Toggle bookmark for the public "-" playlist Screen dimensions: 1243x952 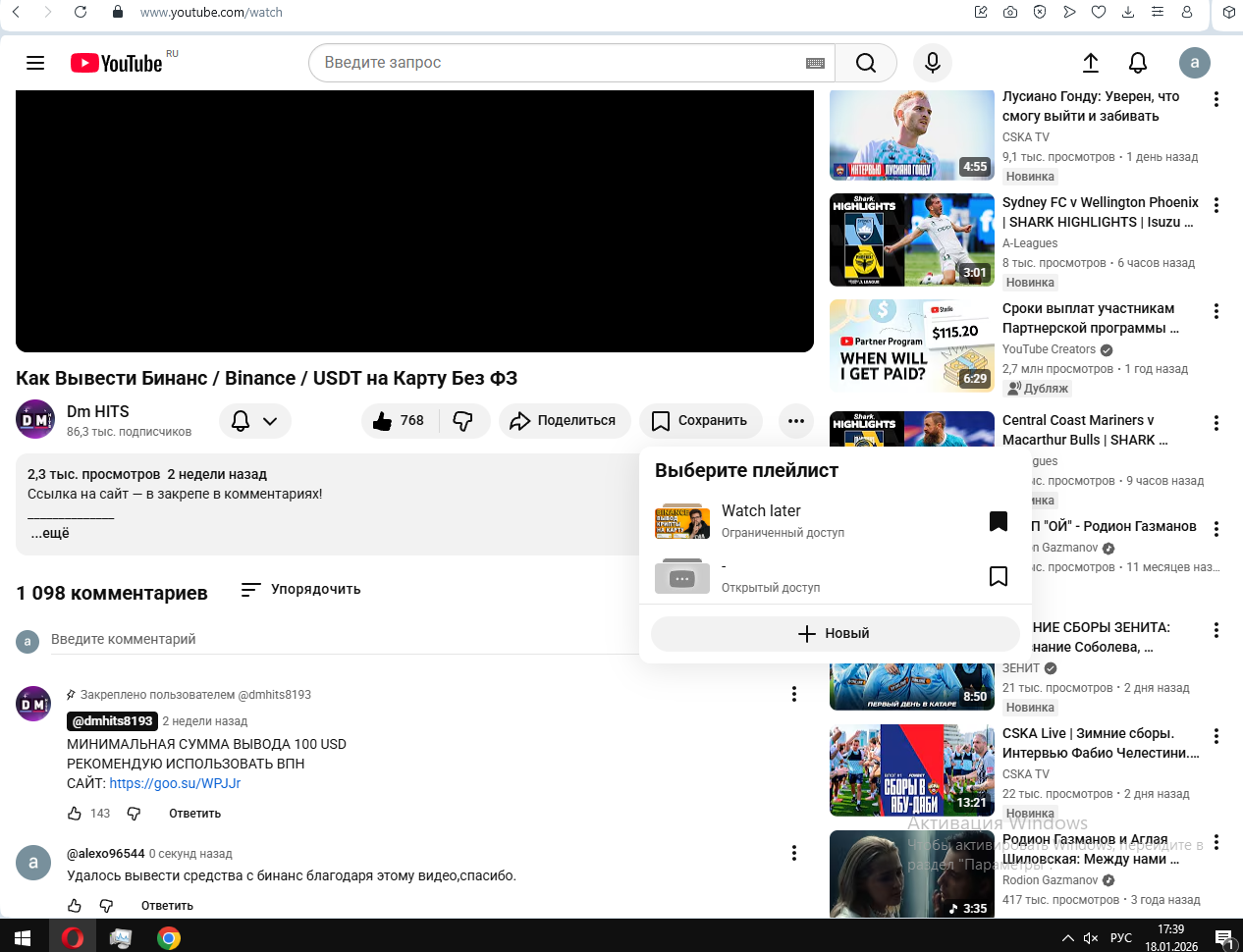(x=998, y=576)
